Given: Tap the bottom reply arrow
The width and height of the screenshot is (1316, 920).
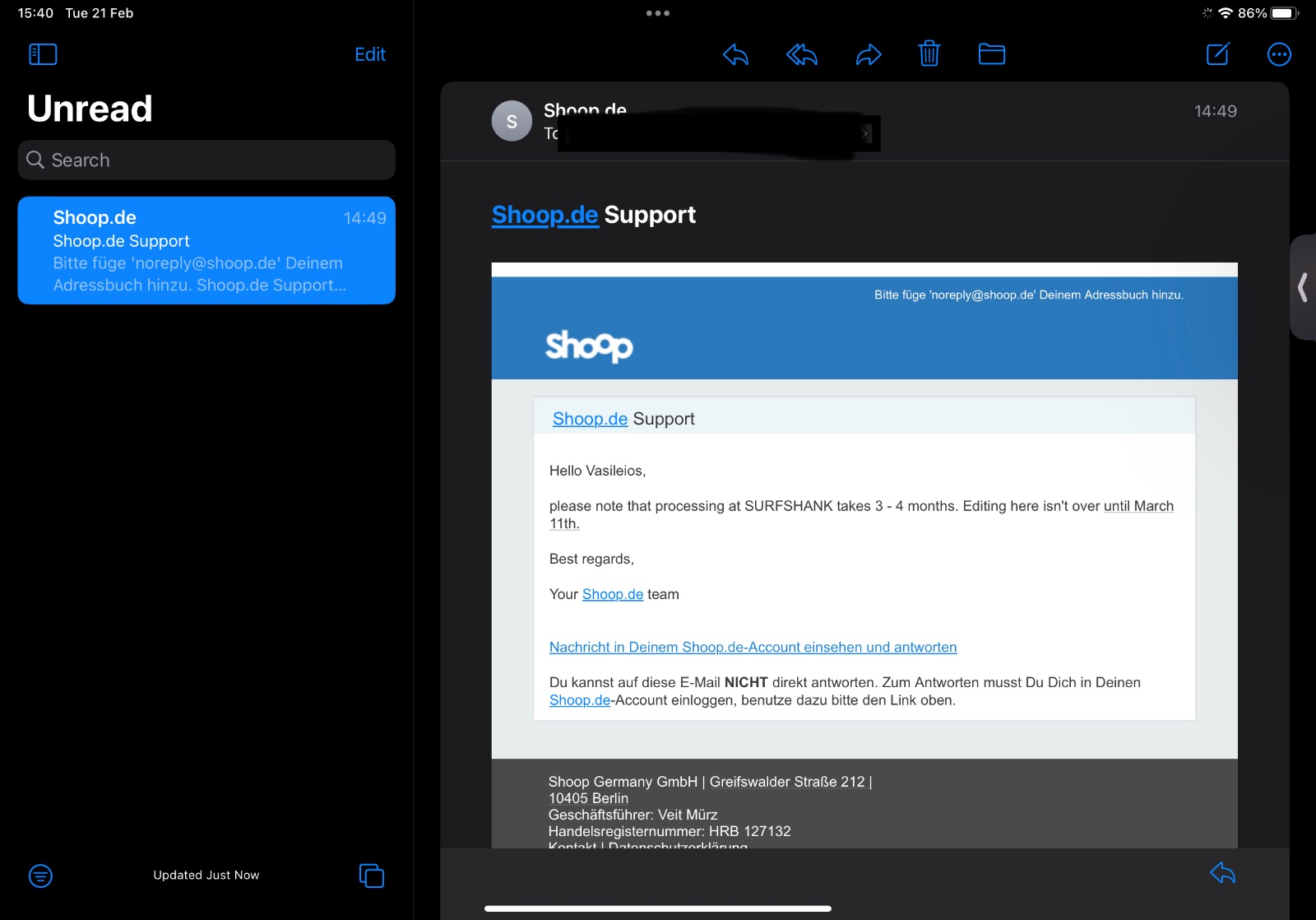Looking at the screenshot, I should pos(1223,872).
